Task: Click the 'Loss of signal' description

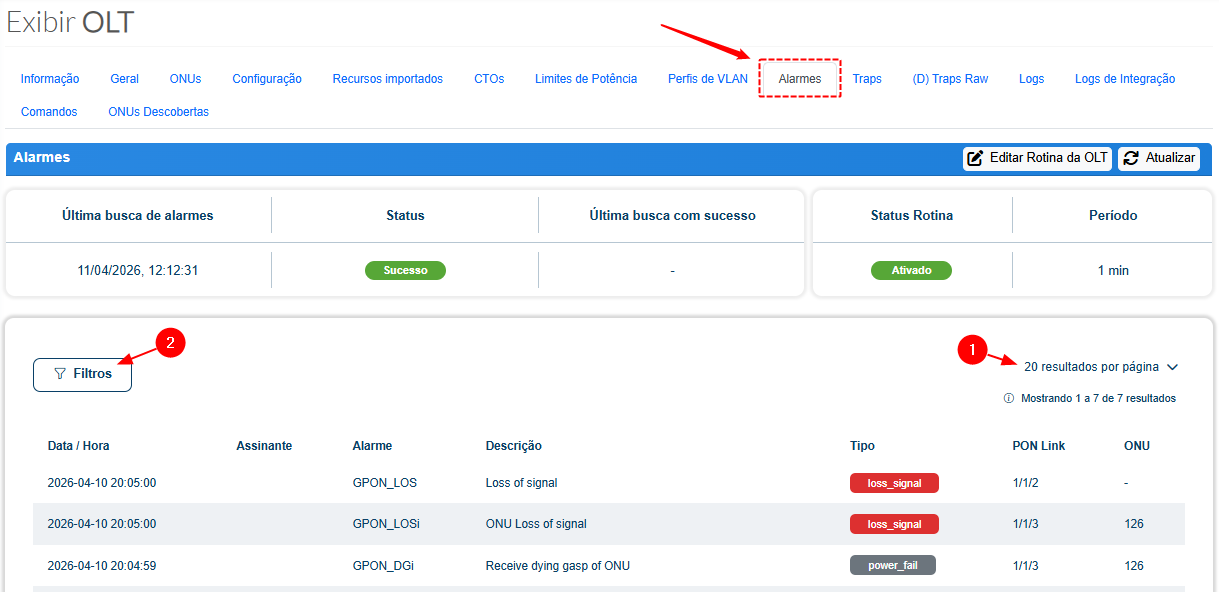Action: (522, 483)
